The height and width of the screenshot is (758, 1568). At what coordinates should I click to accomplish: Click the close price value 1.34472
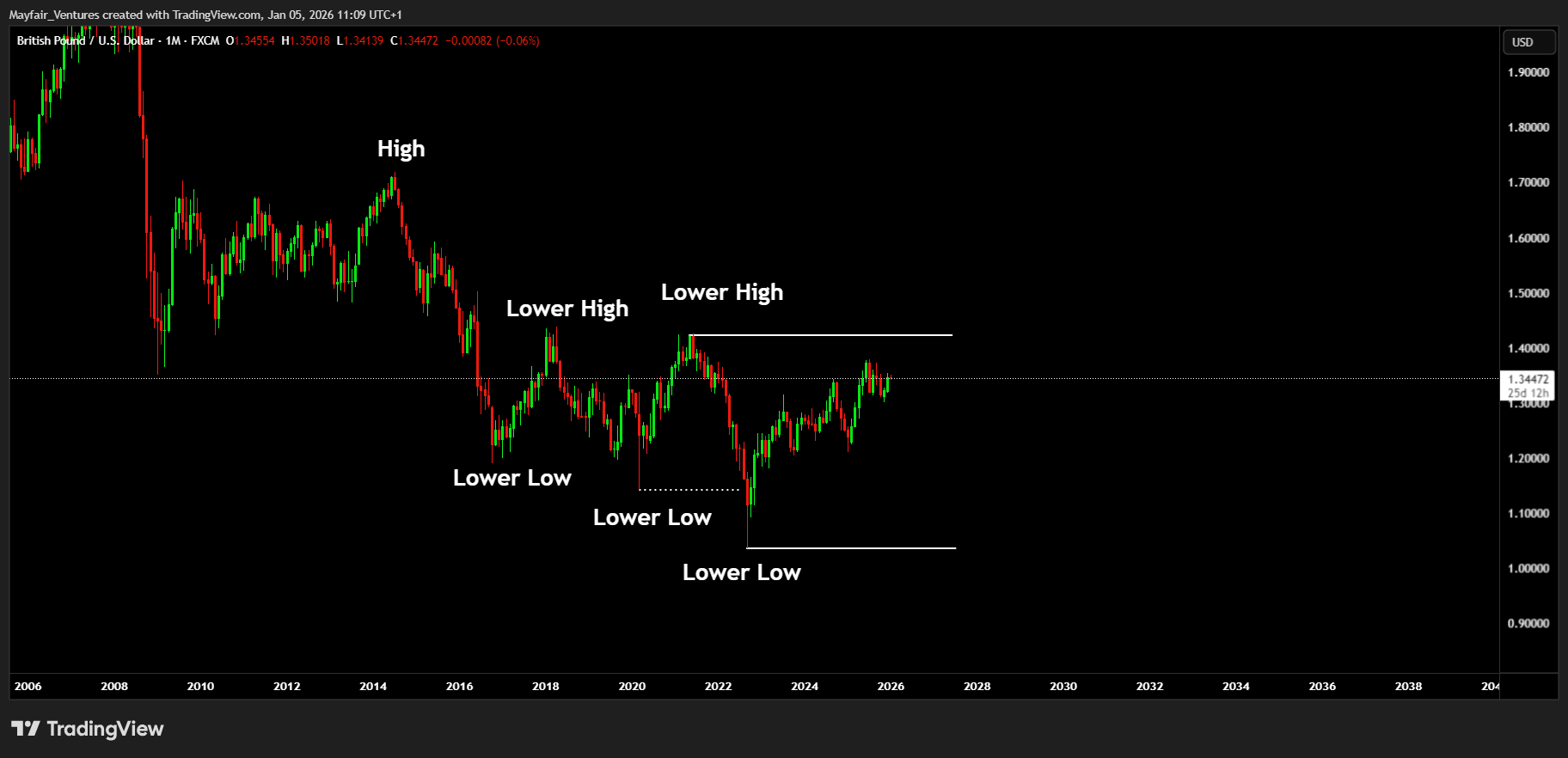tap(419, 40)
